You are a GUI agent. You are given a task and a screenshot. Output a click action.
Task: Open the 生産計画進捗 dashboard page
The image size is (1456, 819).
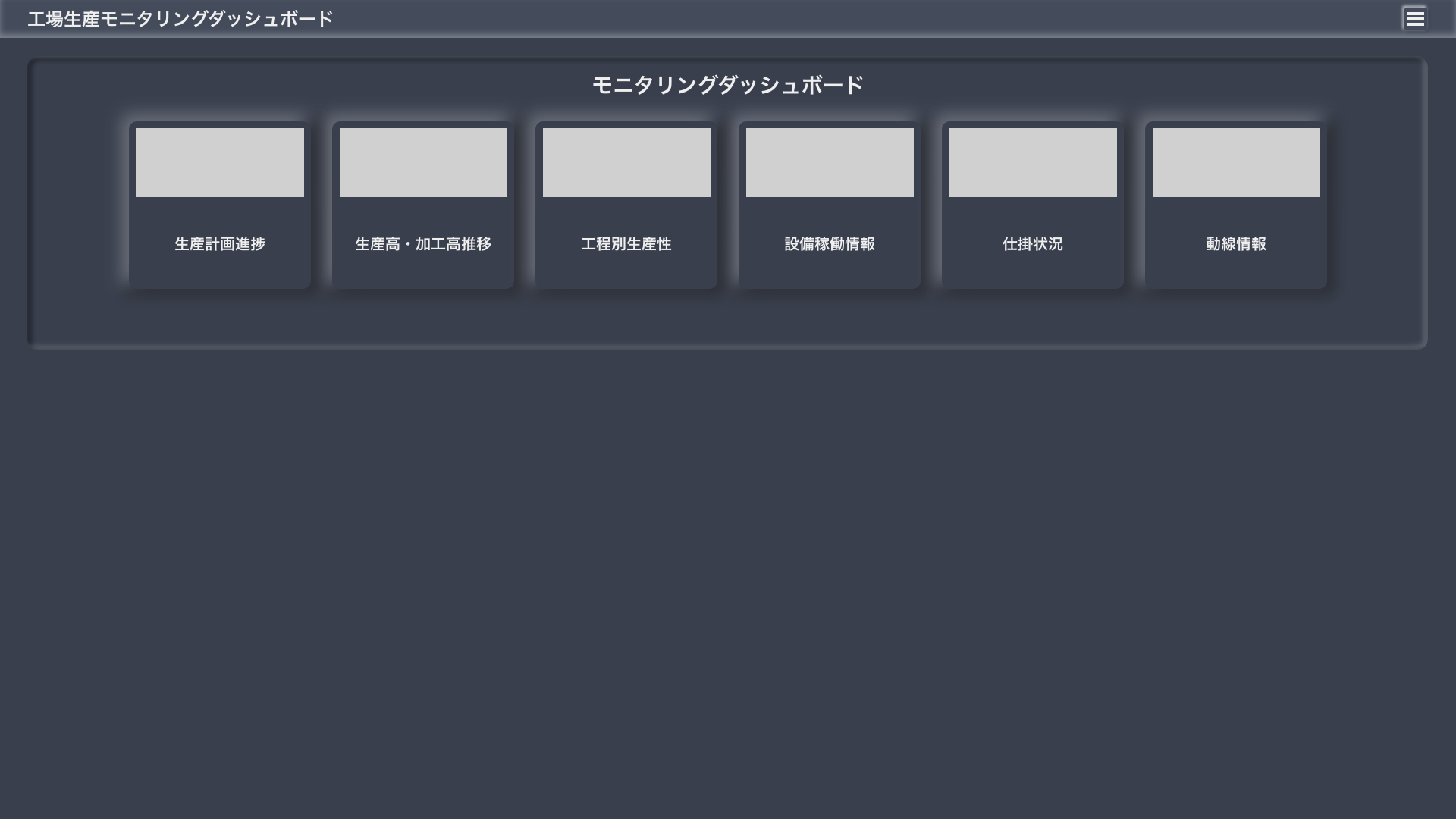(x=219, y=243)
